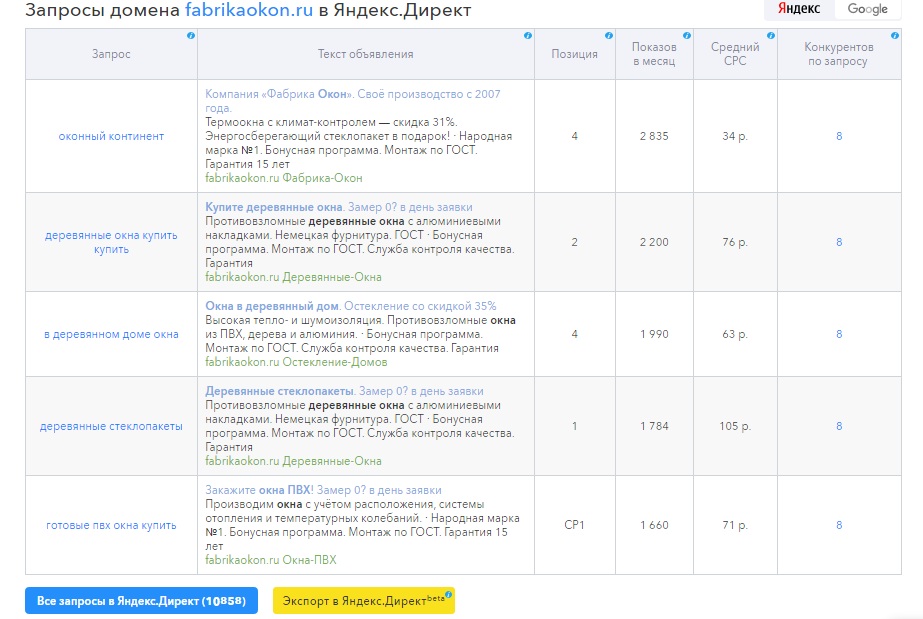Click beta info icon on export button
923x619 pixels.
449,595
